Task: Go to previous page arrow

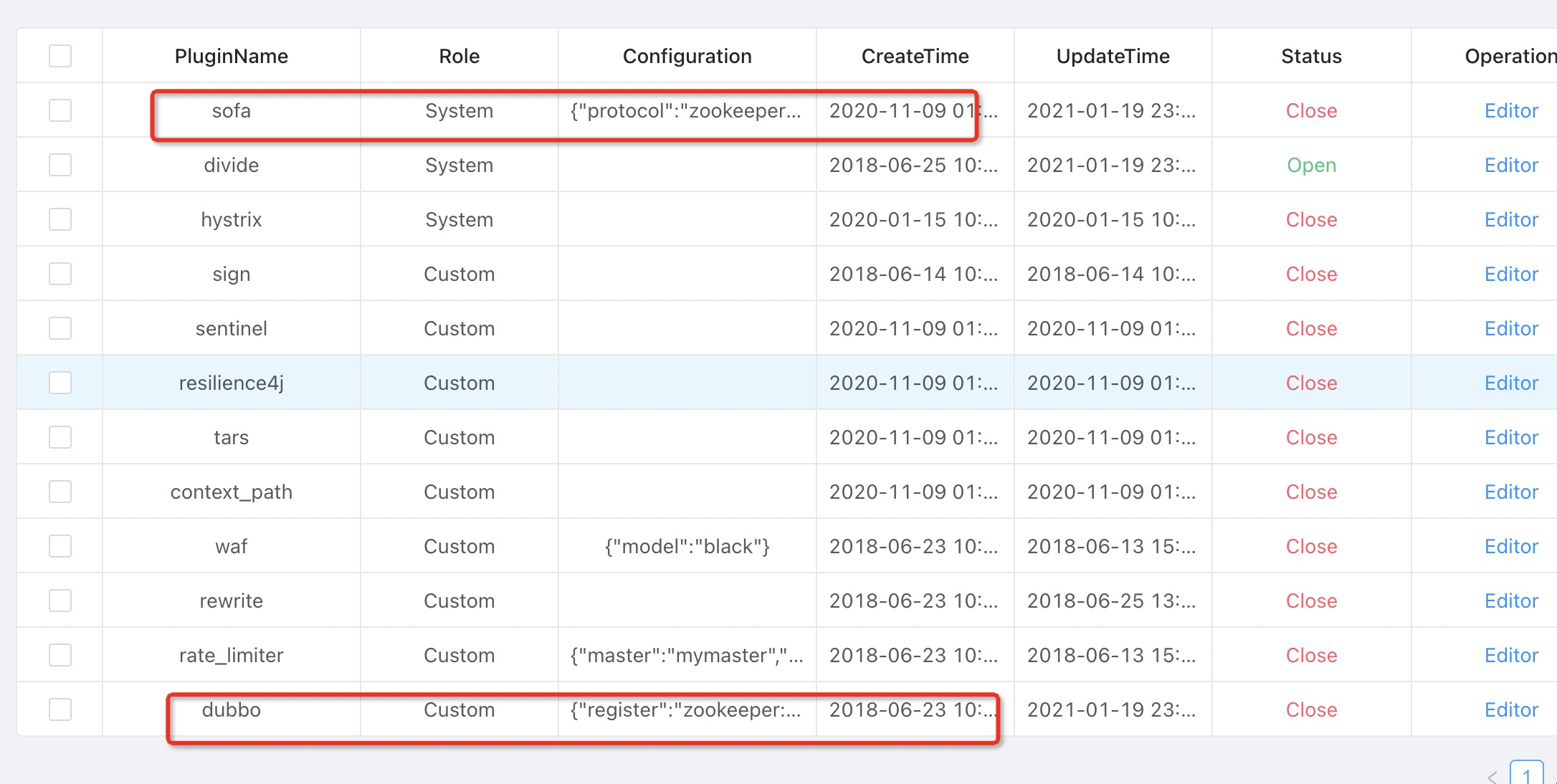Action: (x=1492, y=777)
